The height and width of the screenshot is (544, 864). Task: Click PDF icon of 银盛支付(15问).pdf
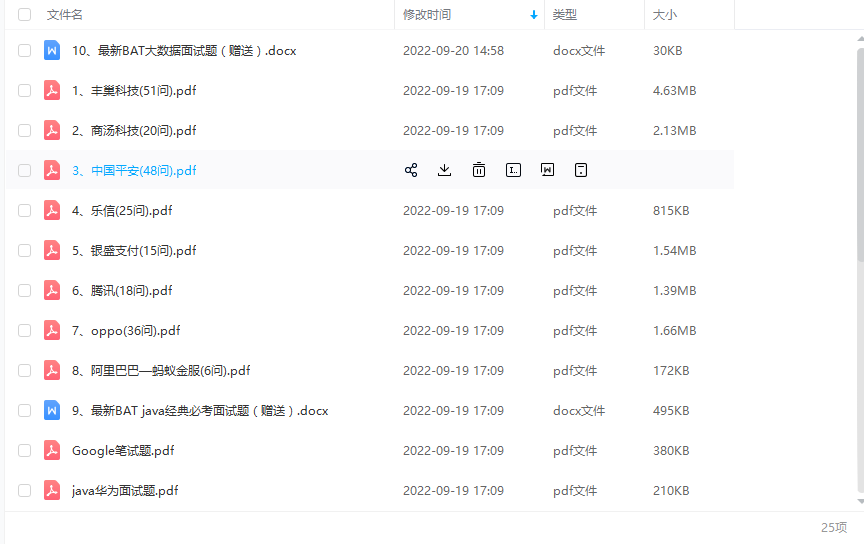(52, 250)
